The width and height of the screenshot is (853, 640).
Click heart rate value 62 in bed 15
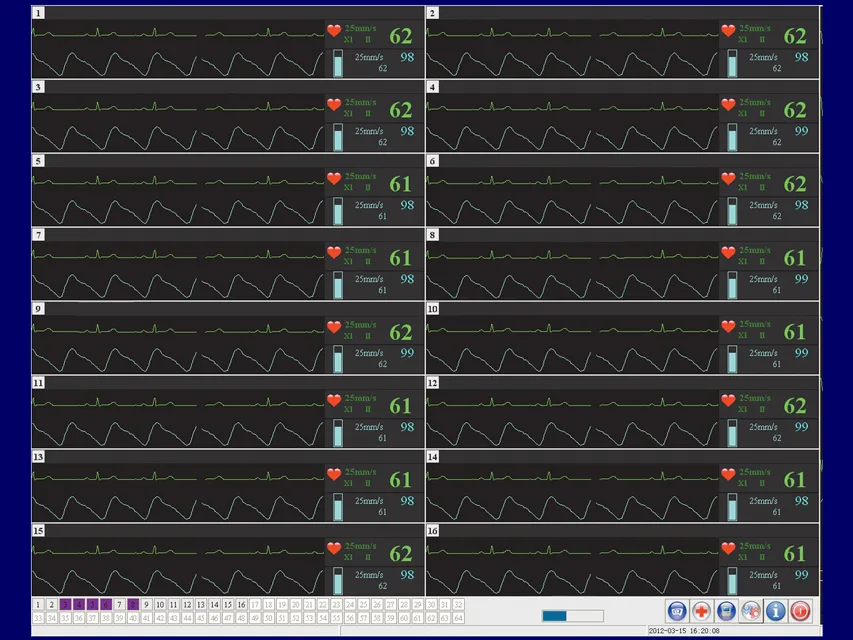tap(401, 554)
